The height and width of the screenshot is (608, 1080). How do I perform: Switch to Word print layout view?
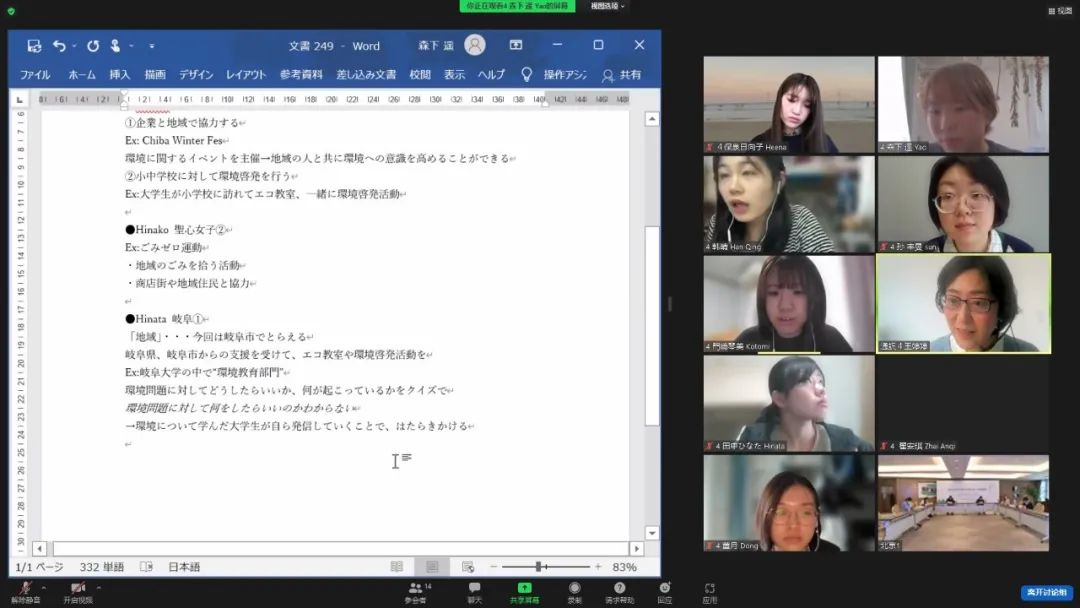432,567
